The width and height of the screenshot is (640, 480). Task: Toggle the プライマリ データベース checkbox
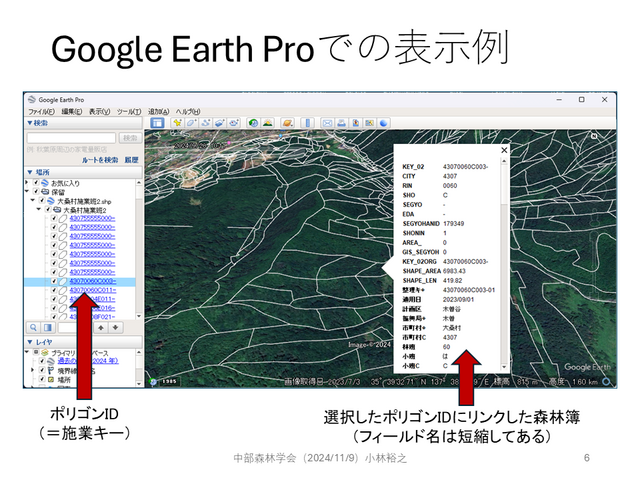coord(36,352)
